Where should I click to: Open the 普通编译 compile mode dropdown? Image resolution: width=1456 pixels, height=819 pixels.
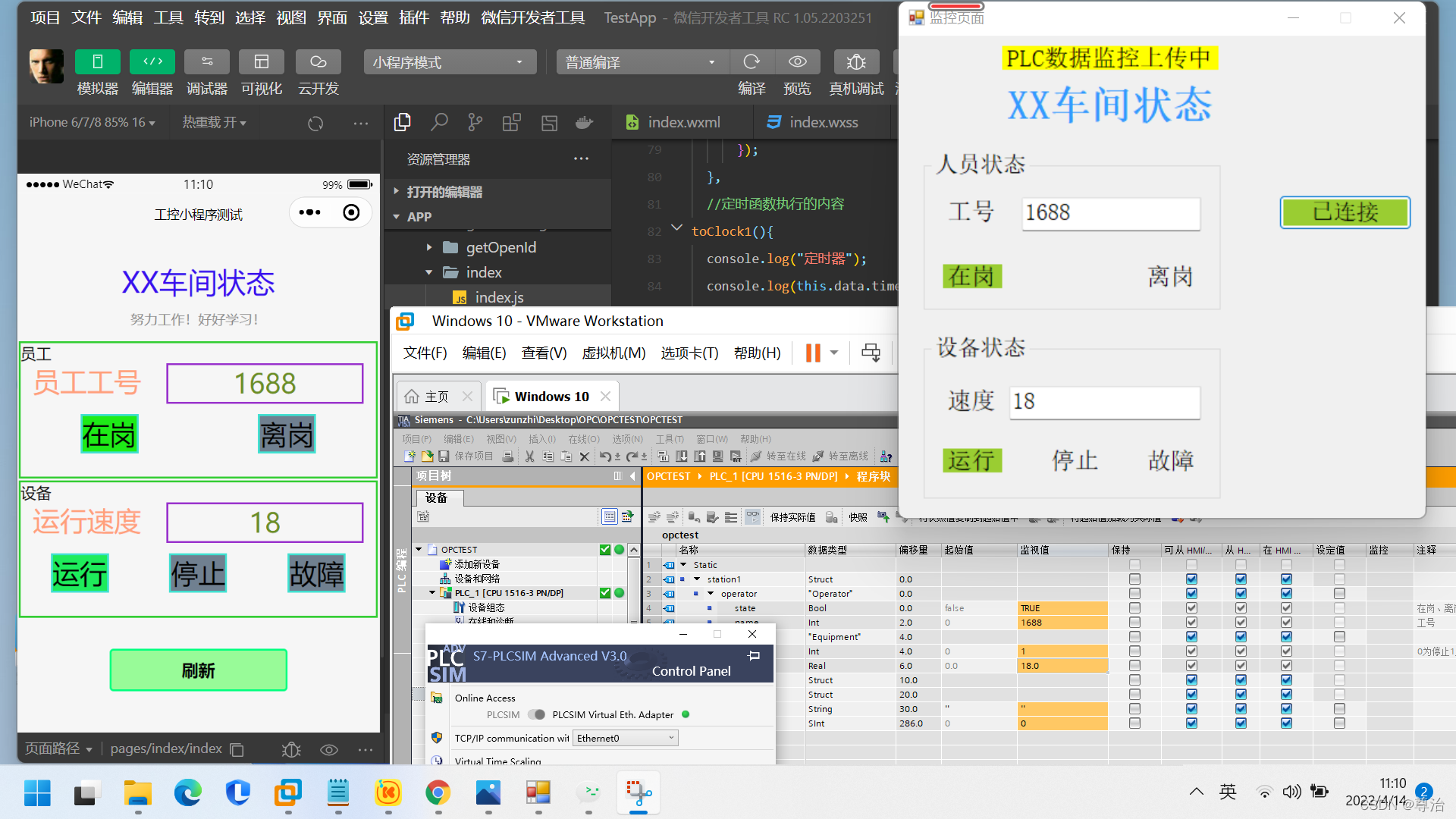click(x=642, y=62)
